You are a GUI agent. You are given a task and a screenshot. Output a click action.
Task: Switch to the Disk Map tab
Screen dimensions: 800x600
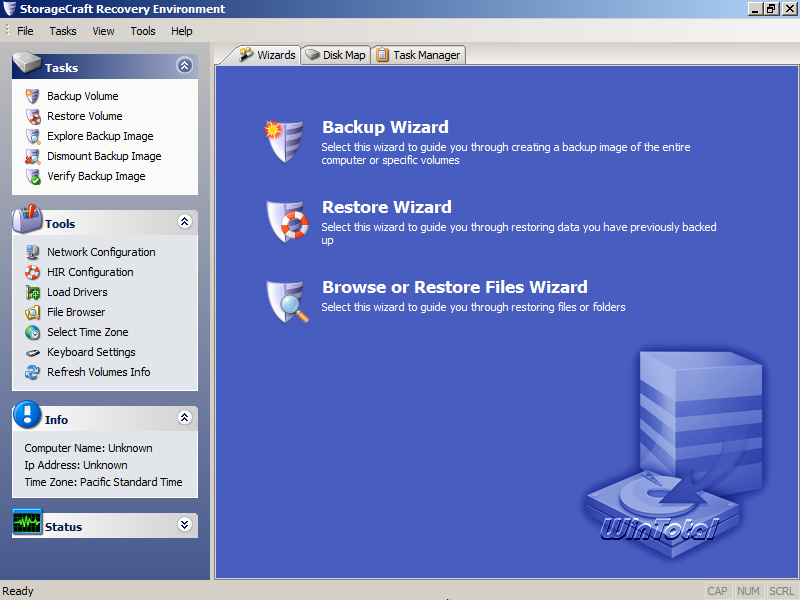point(336,55)
